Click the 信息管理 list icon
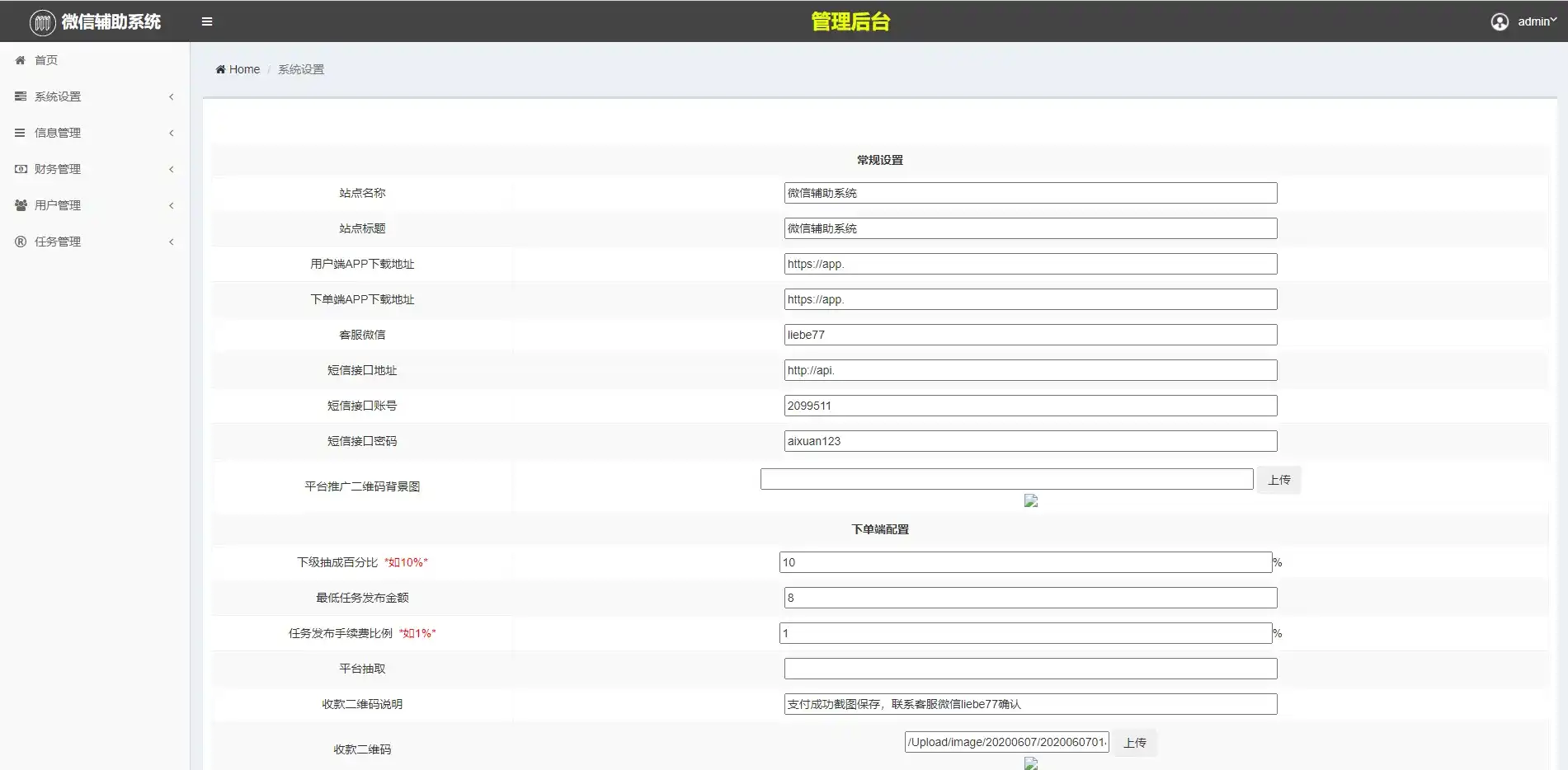Viewport: 1568px width, 770px height. tap(21, 133)
